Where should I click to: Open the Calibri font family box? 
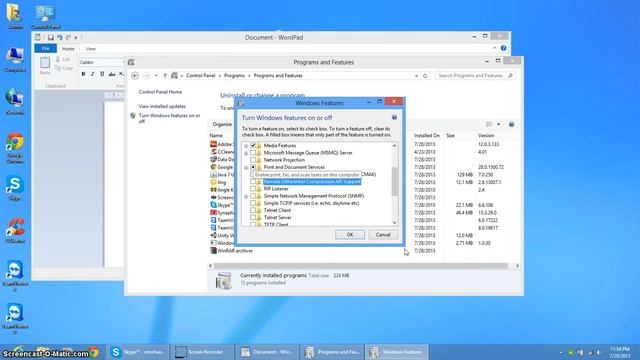[101, 62]
